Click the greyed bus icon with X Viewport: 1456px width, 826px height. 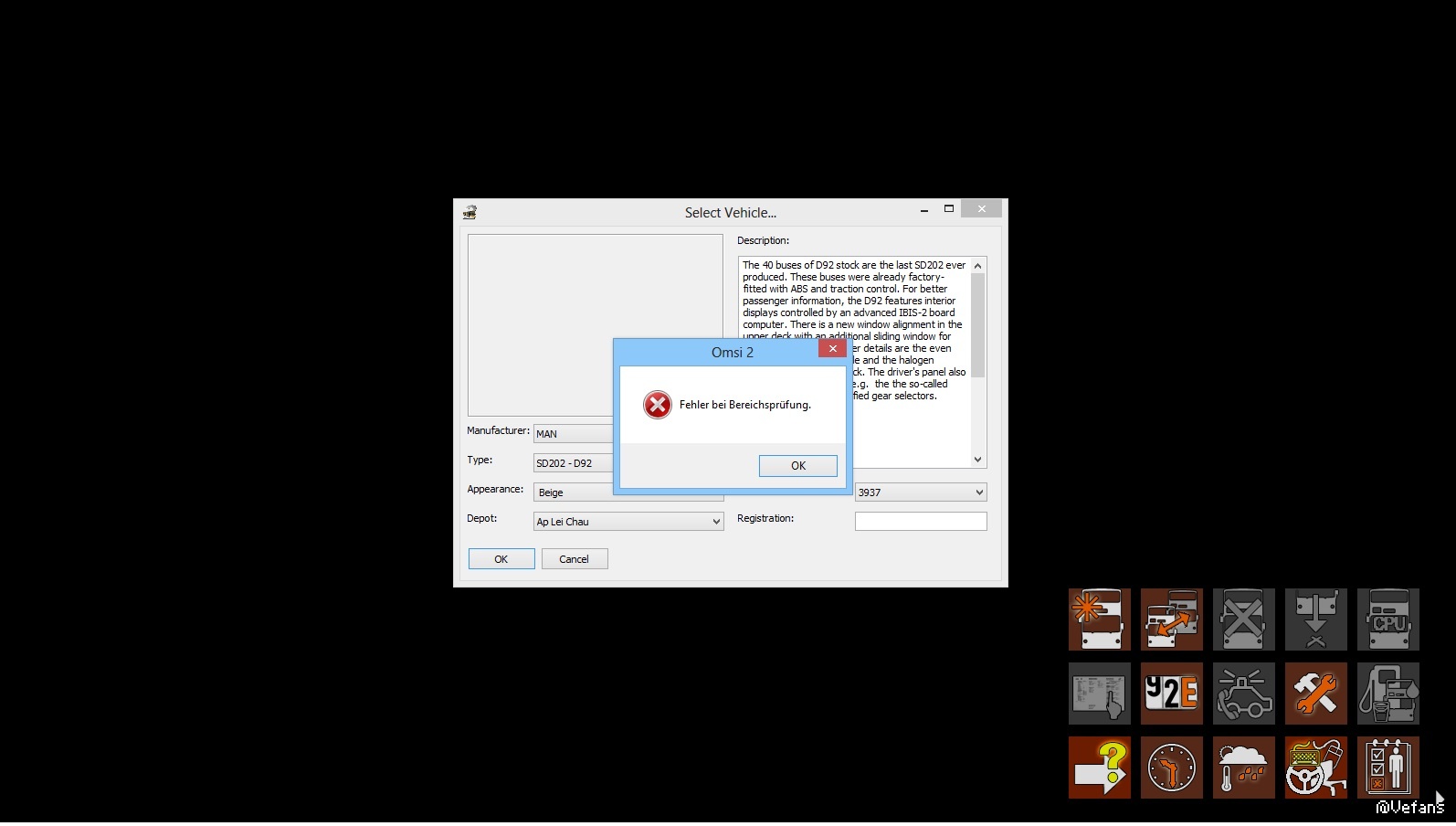[1244, 619]
